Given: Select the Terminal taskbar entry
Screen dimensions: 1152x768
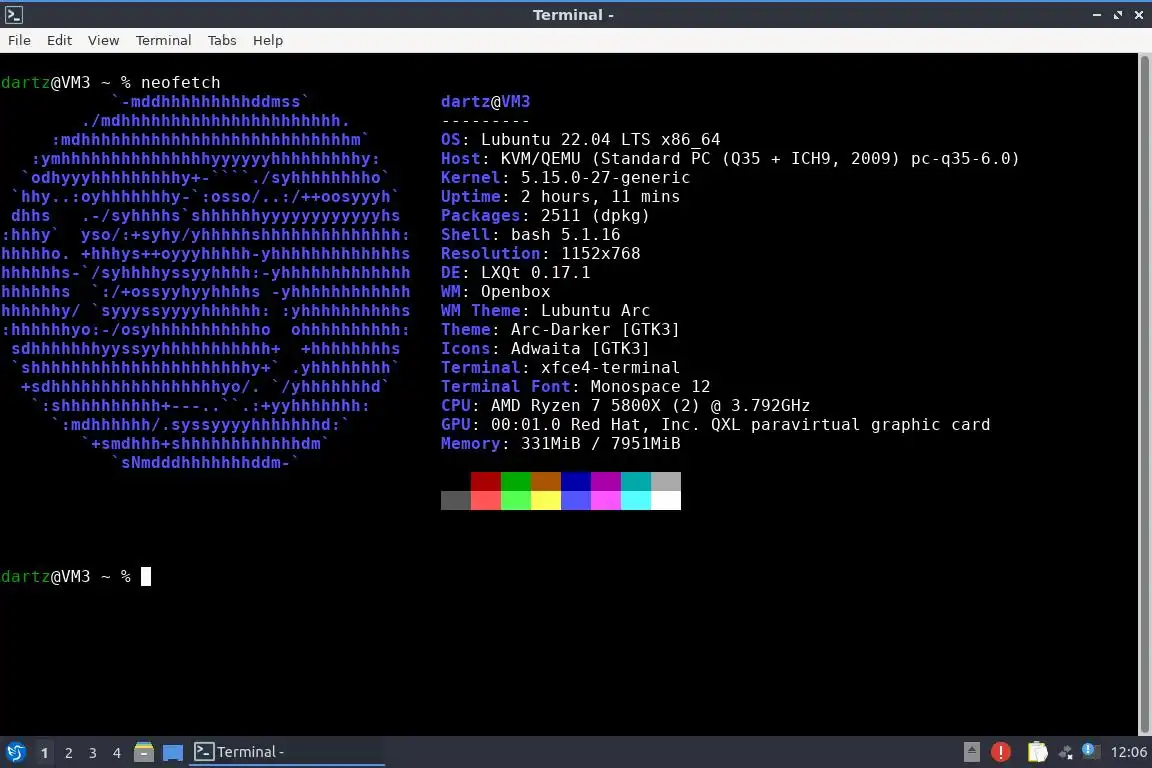Looking at the screenshot, I should (287, 752).
